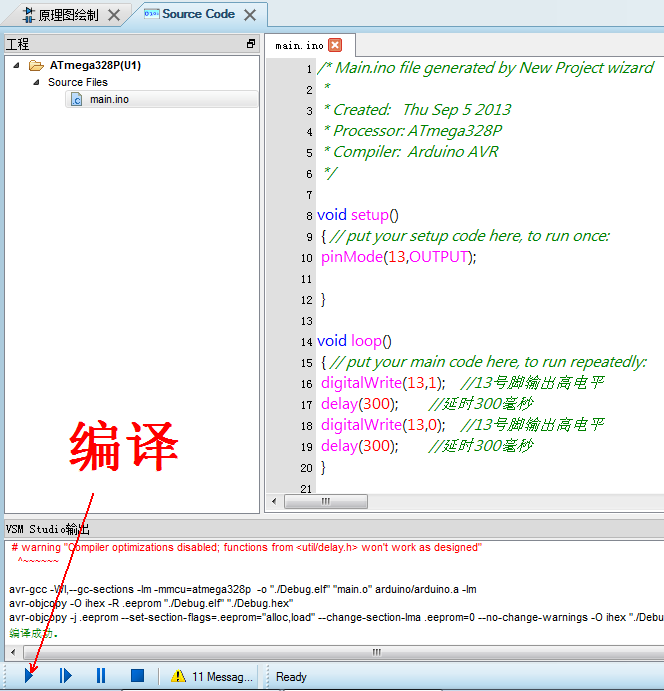This screenshot has width=664, height=691.
Task: Open main.ino in the project tree
Action: click(x=109, y=99)
